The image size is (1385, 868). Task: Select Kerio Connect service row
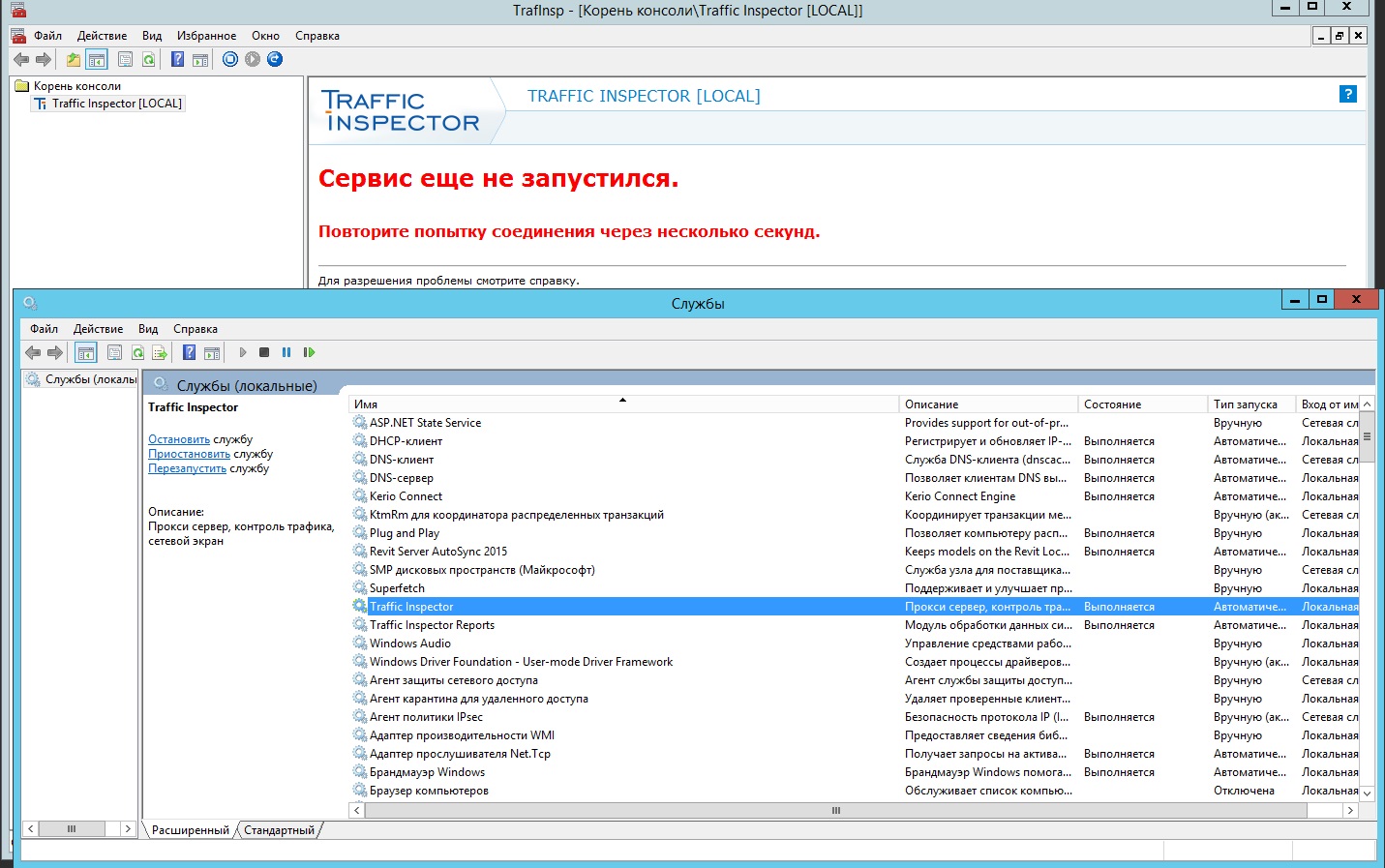[x=854, y=496]
